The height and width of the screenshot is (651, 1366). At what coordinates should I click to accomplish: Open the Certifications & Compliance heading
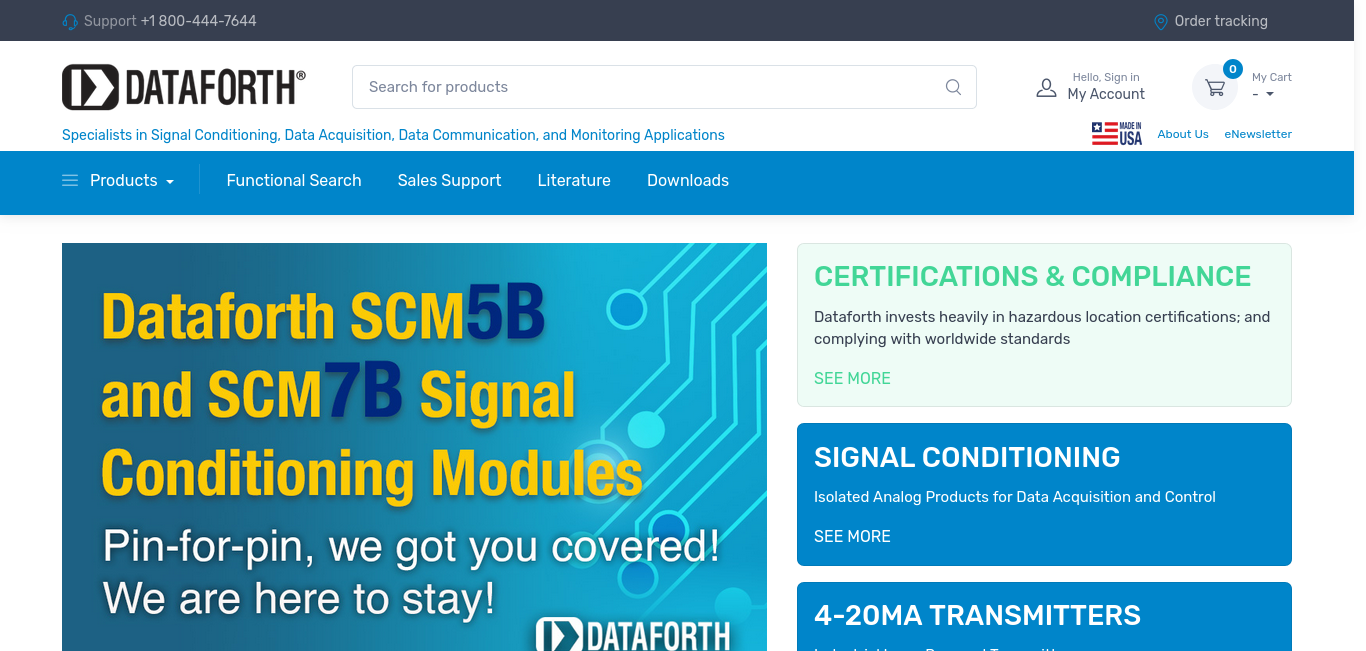coord(1033,276)
